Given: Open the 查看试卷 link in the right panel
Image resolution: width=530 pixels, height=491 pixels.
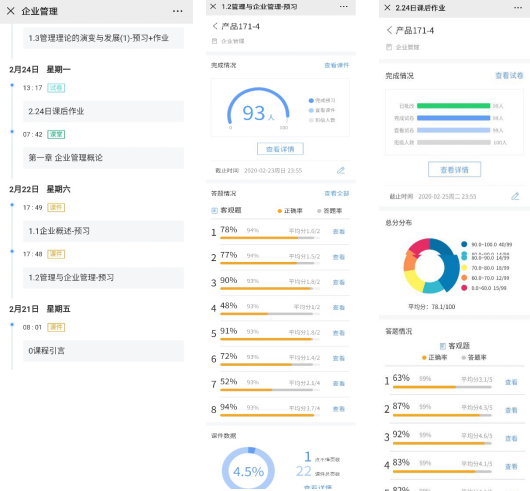Looking at the screenshot, I should (x=509, y=76).
